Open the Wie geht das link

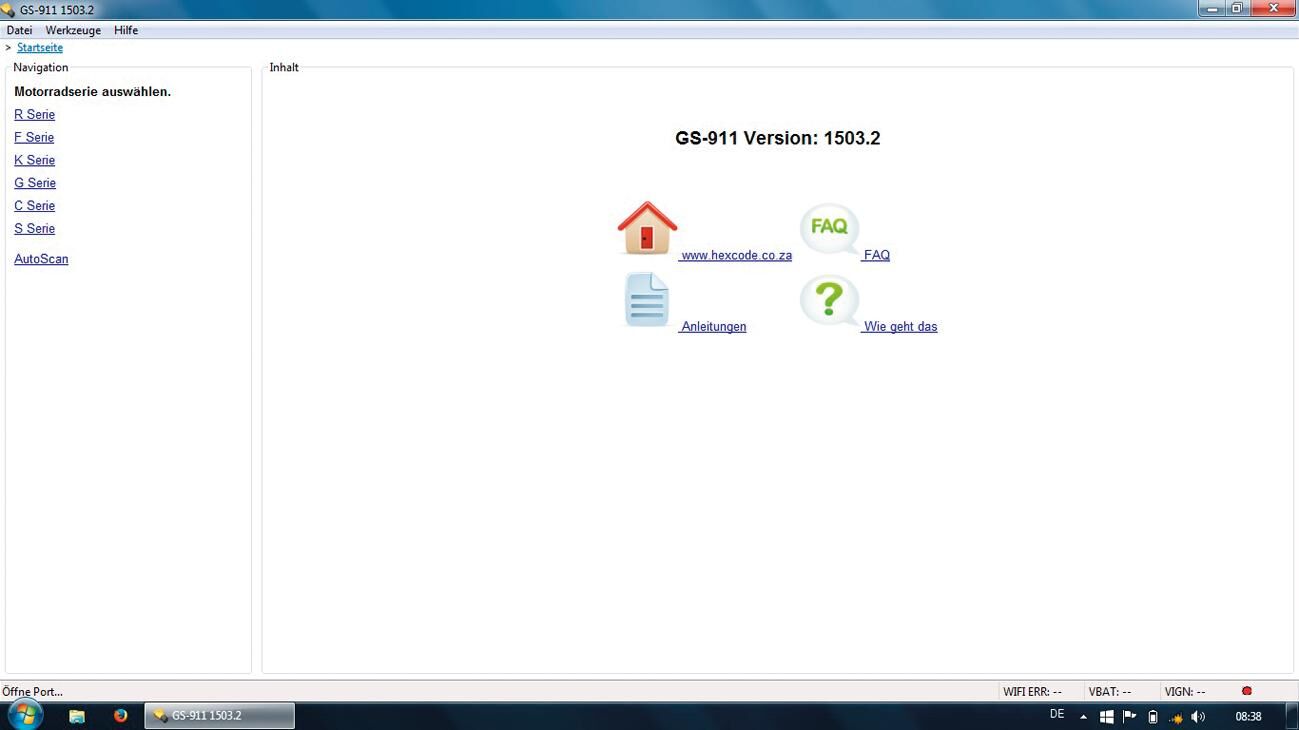coord(900,327)
